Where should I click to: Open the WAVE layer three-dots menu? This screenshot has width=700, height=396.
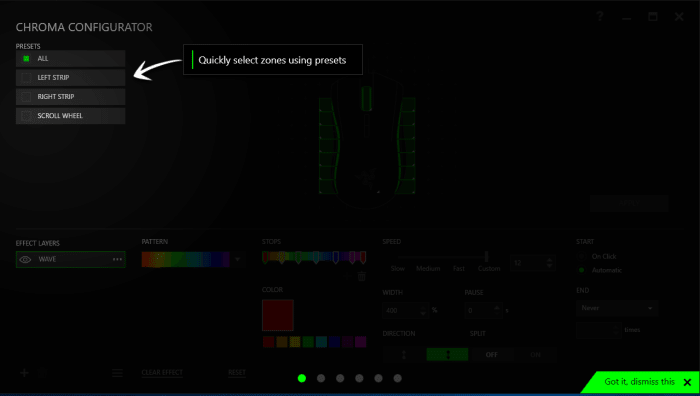tap(117, 259)
